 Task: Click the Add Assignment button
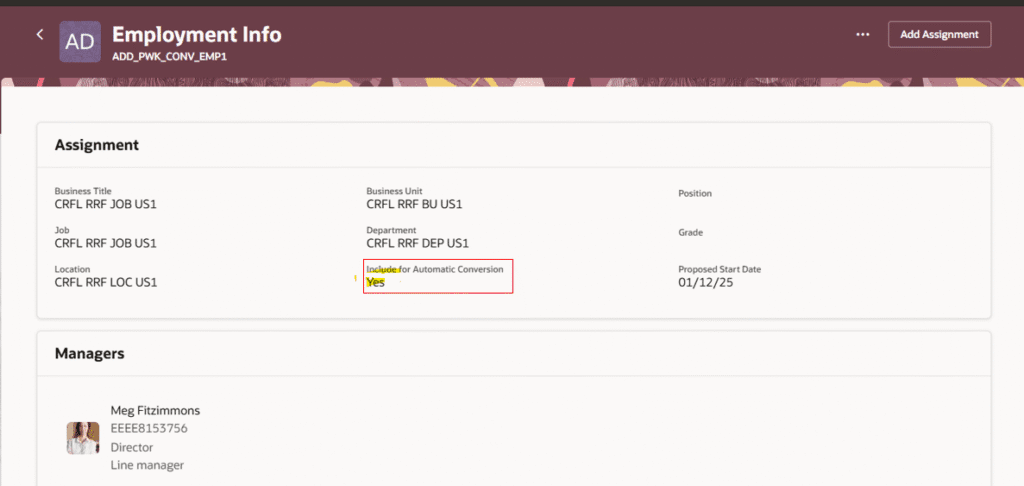pyautogui.click(x=939, y=35)
